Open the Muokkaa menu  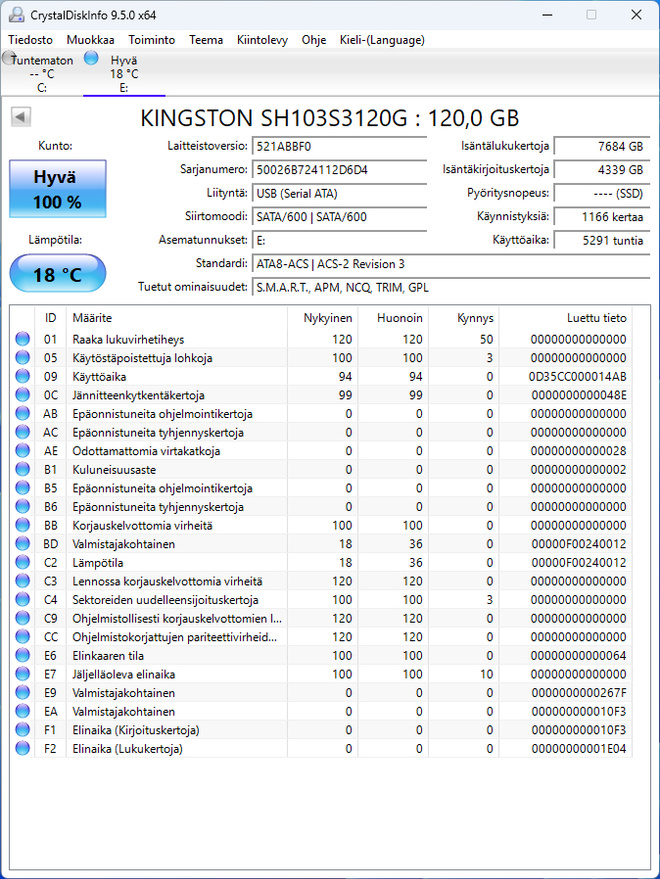[x=90, y=40]
